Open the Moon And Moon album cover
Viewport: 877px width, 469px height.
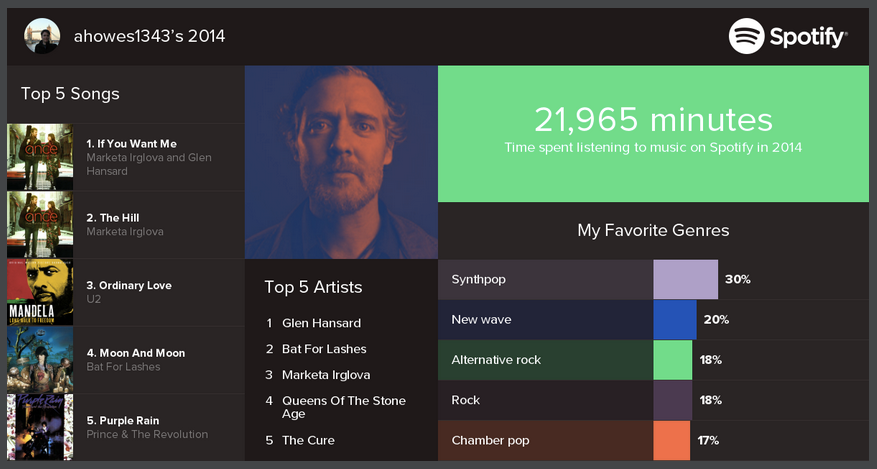40,360
